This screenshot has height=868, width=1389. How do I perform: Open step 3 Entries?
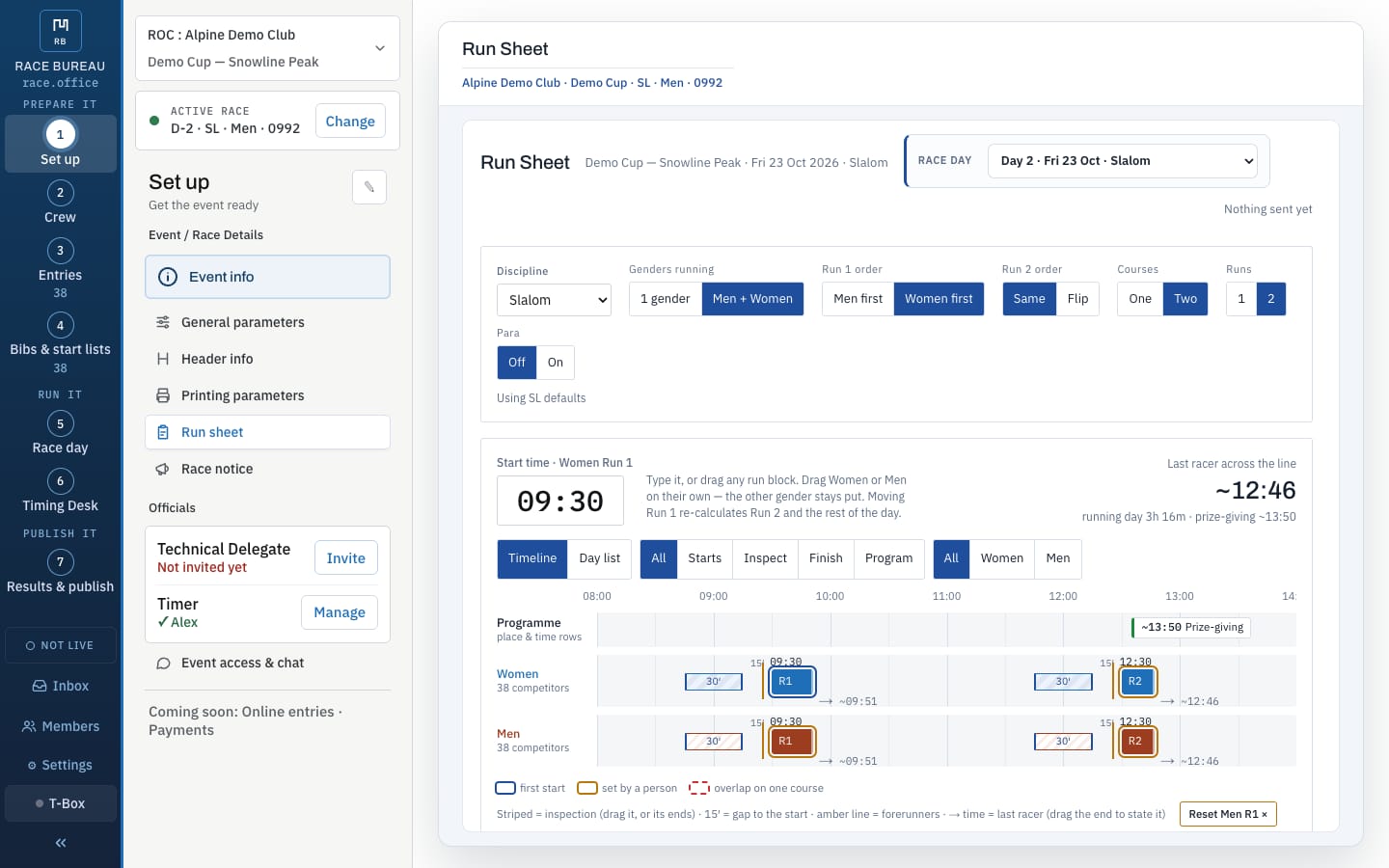coord(60,268)
